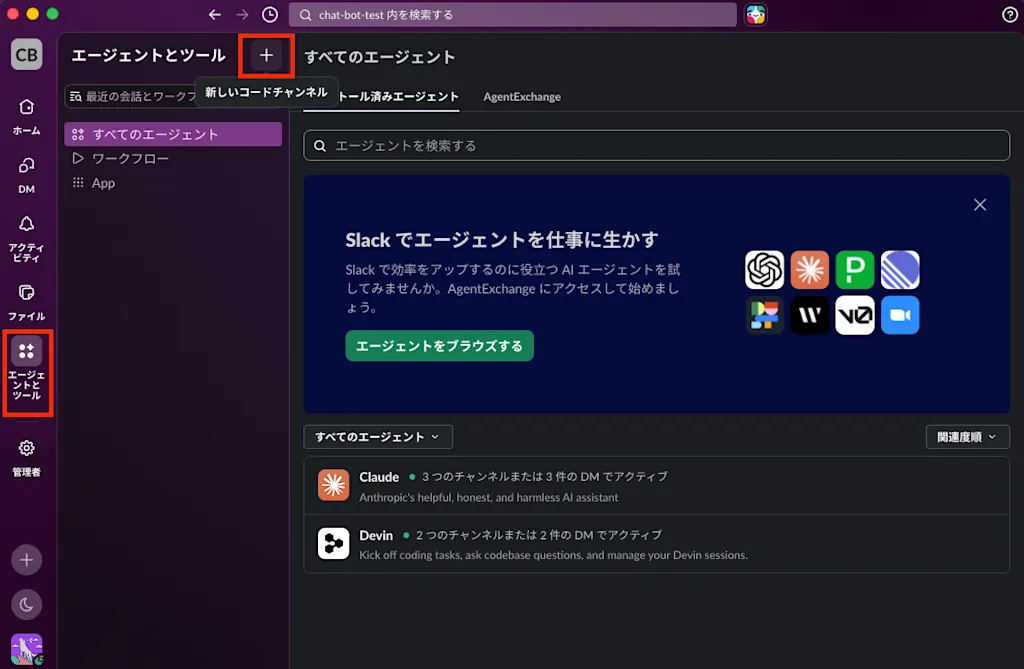Open the Home sidebar section
Viewport: 1024px width, 669px height.
point(26,116)
